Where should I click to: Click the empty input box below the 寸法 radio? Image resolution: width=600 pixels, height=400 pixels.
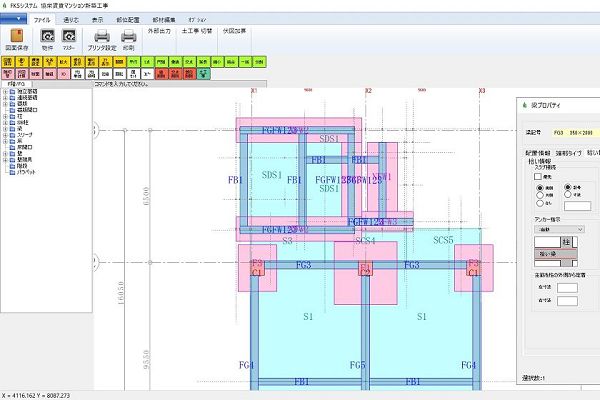(577, 206)
